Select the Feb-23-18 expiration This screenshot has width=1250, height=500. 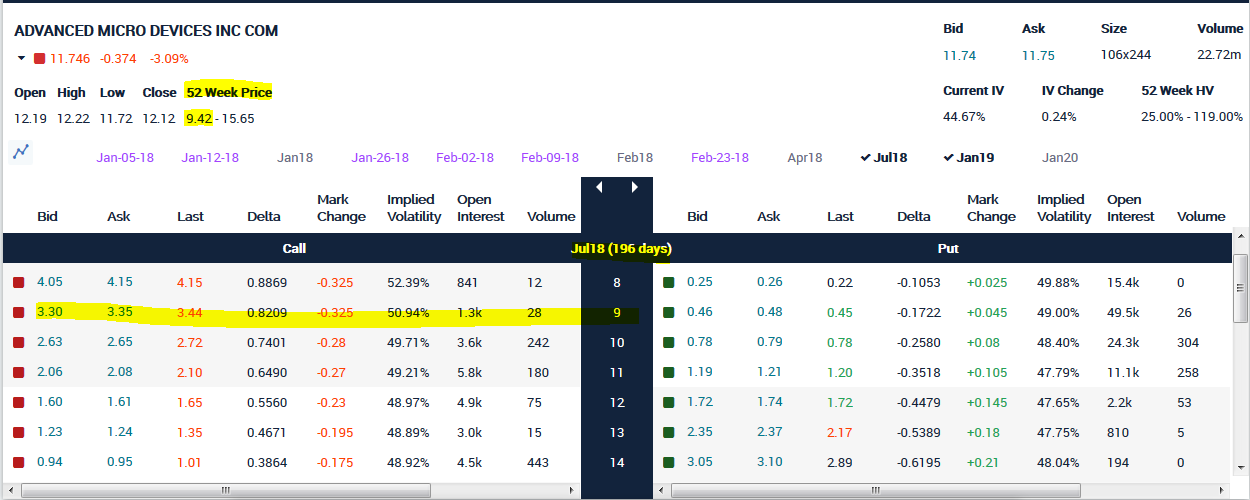coord(720,158)
